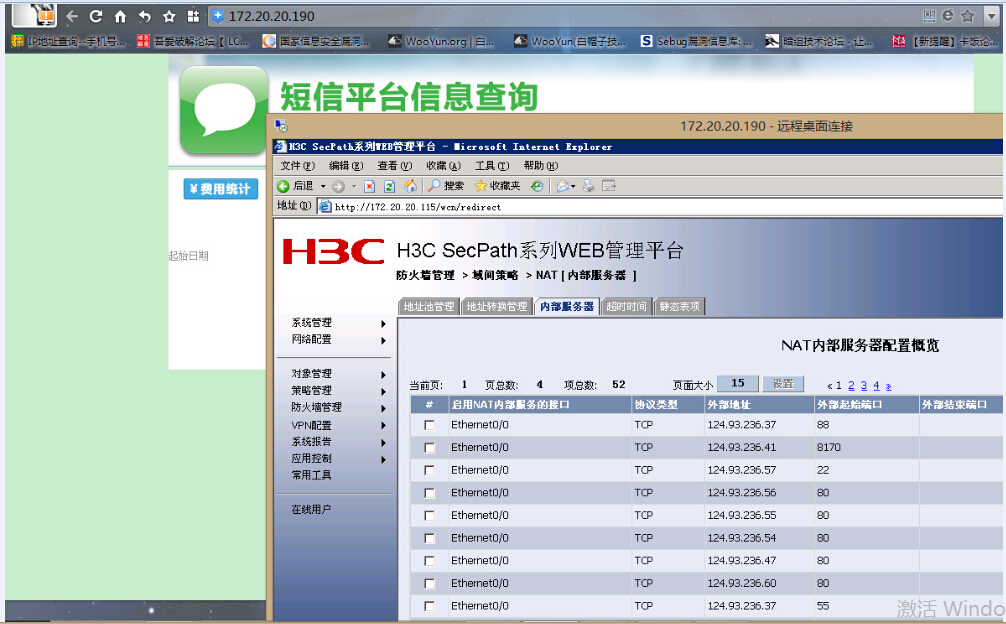Switch to 地址转换管理 tab
1006x624 pixels.
(497, 307)
